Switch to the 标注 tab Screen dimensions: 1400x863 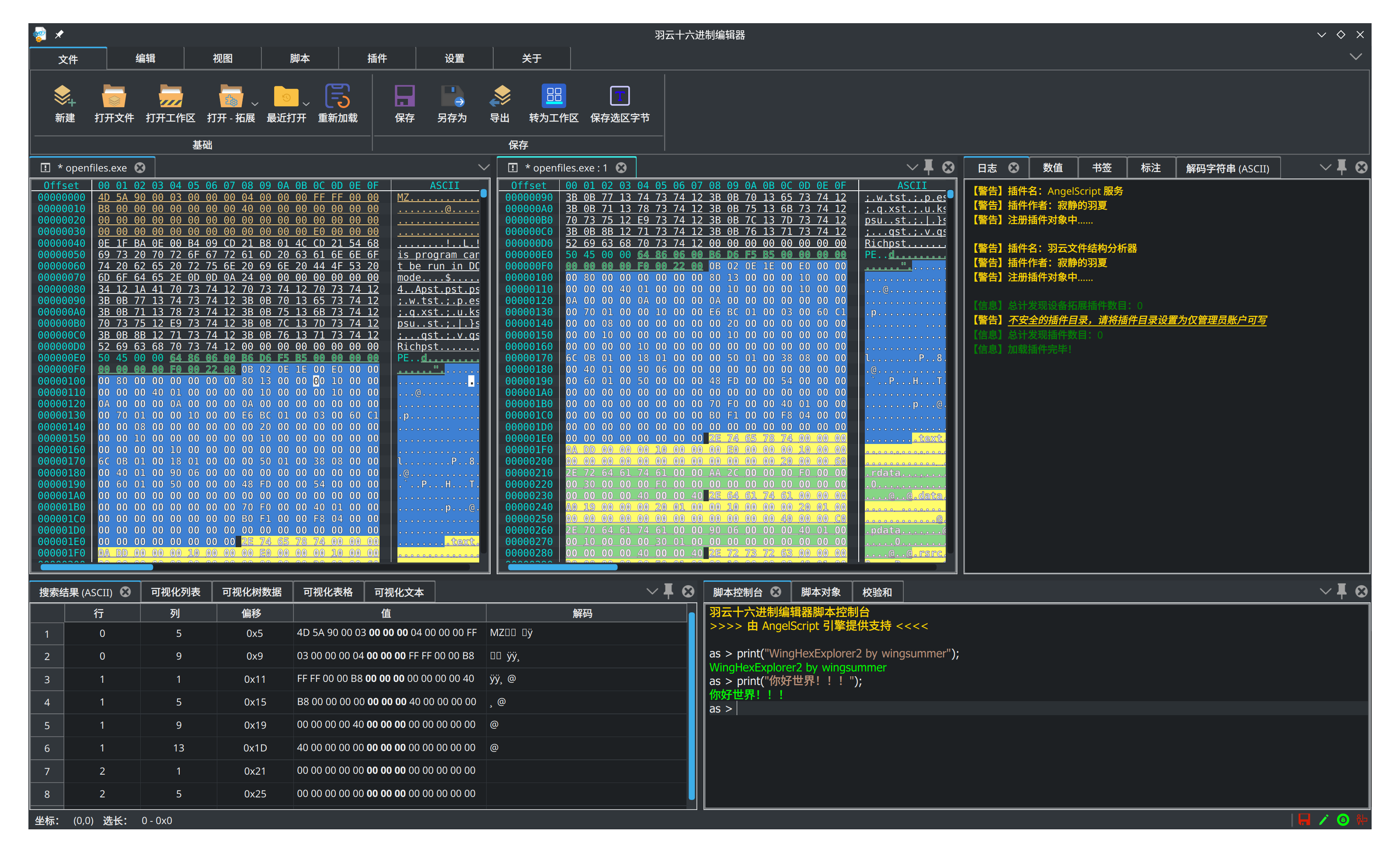1151,168
